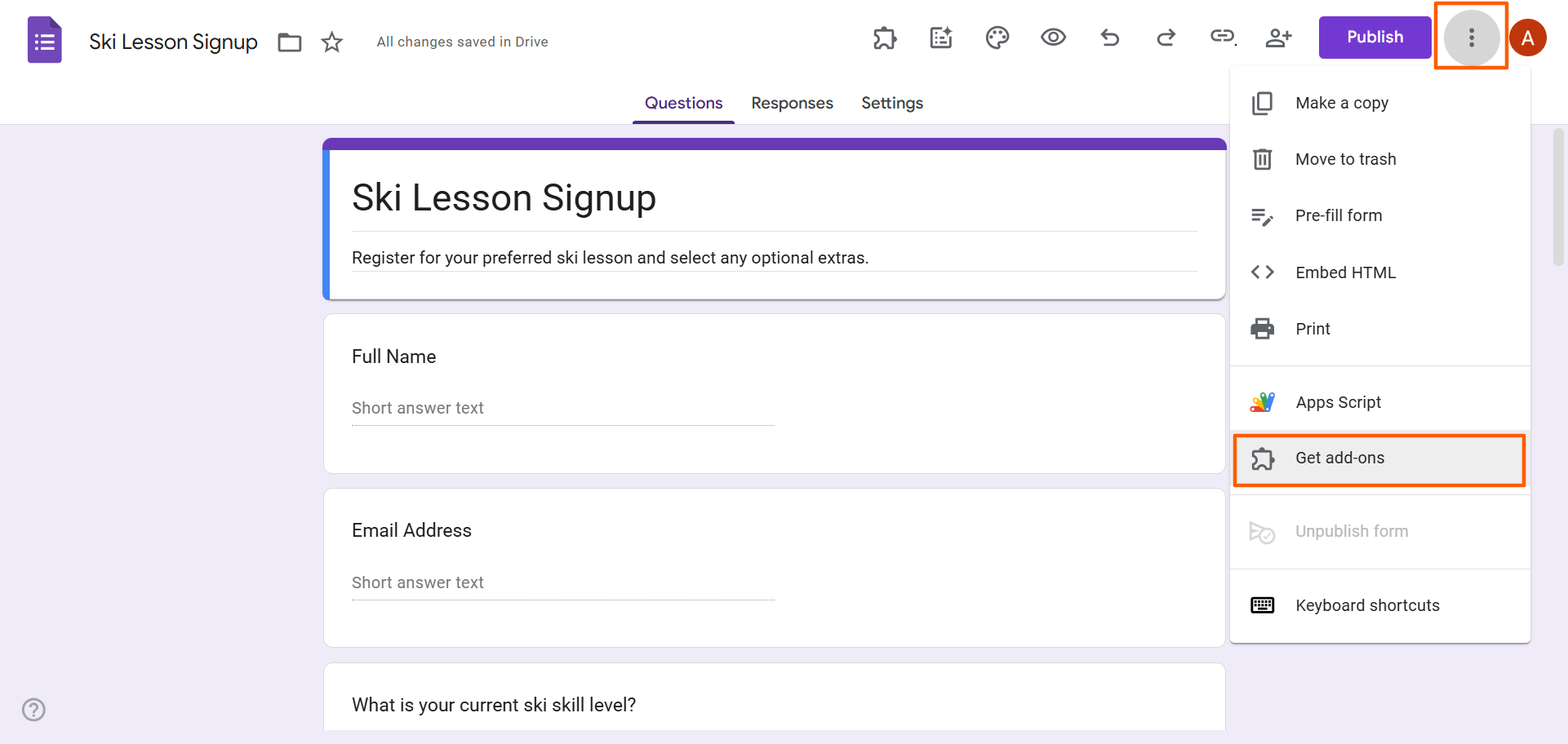Open the Google Forms home icon
Viewport: 1568px width, 744px height.
pos(44,38)
